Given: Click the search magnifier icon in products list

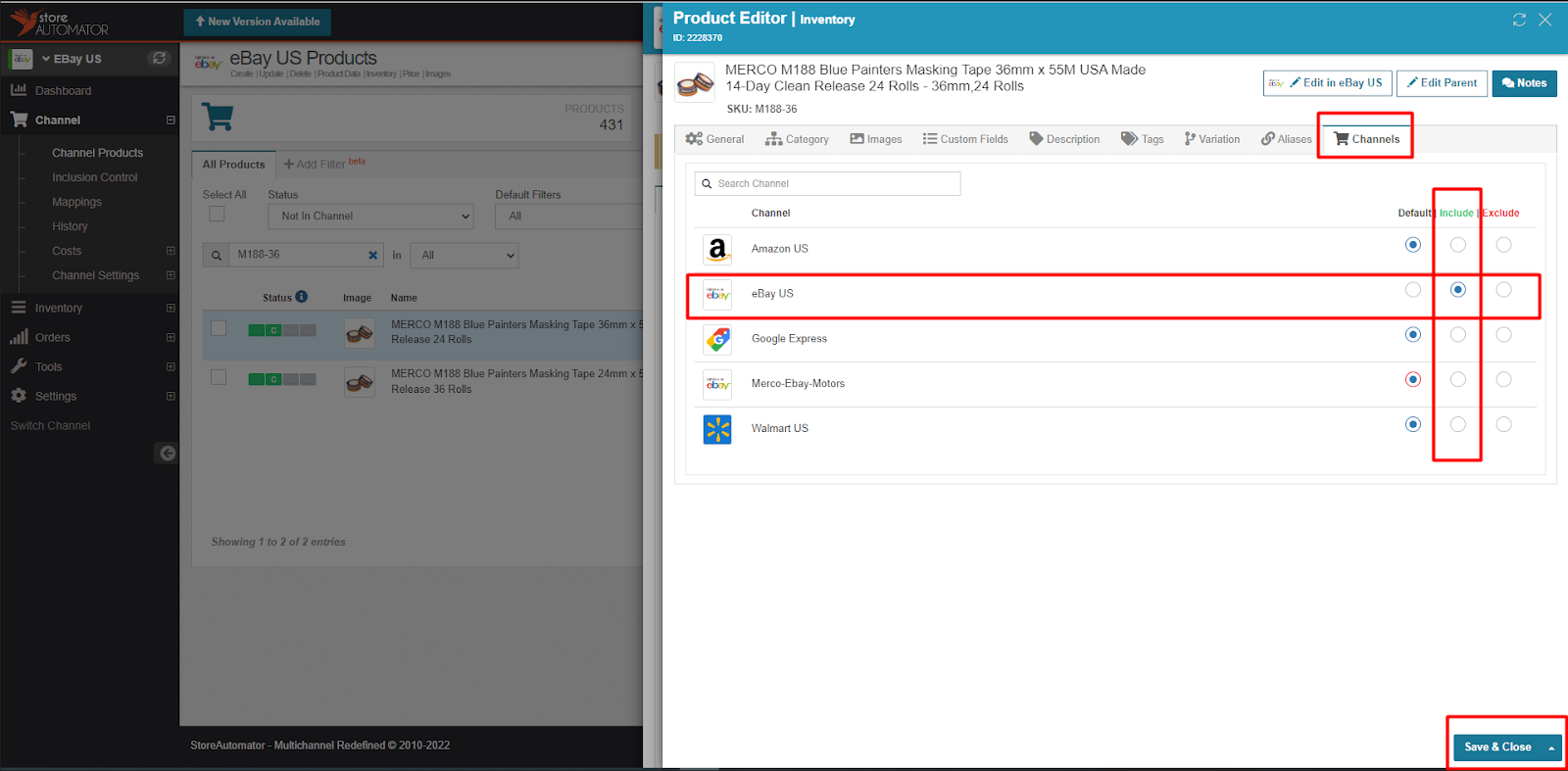Looking at the screenshot, I should (216, 256).
